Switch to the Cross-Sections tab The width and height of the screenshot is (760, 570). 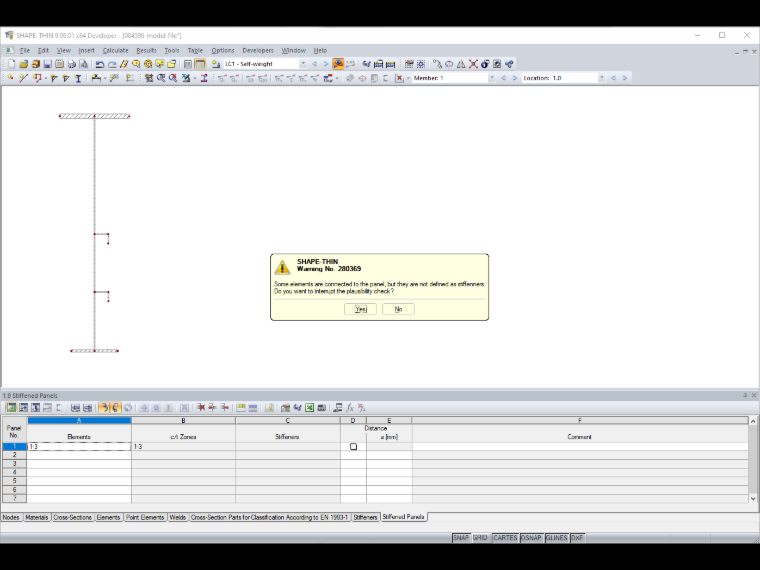(72, 517)
